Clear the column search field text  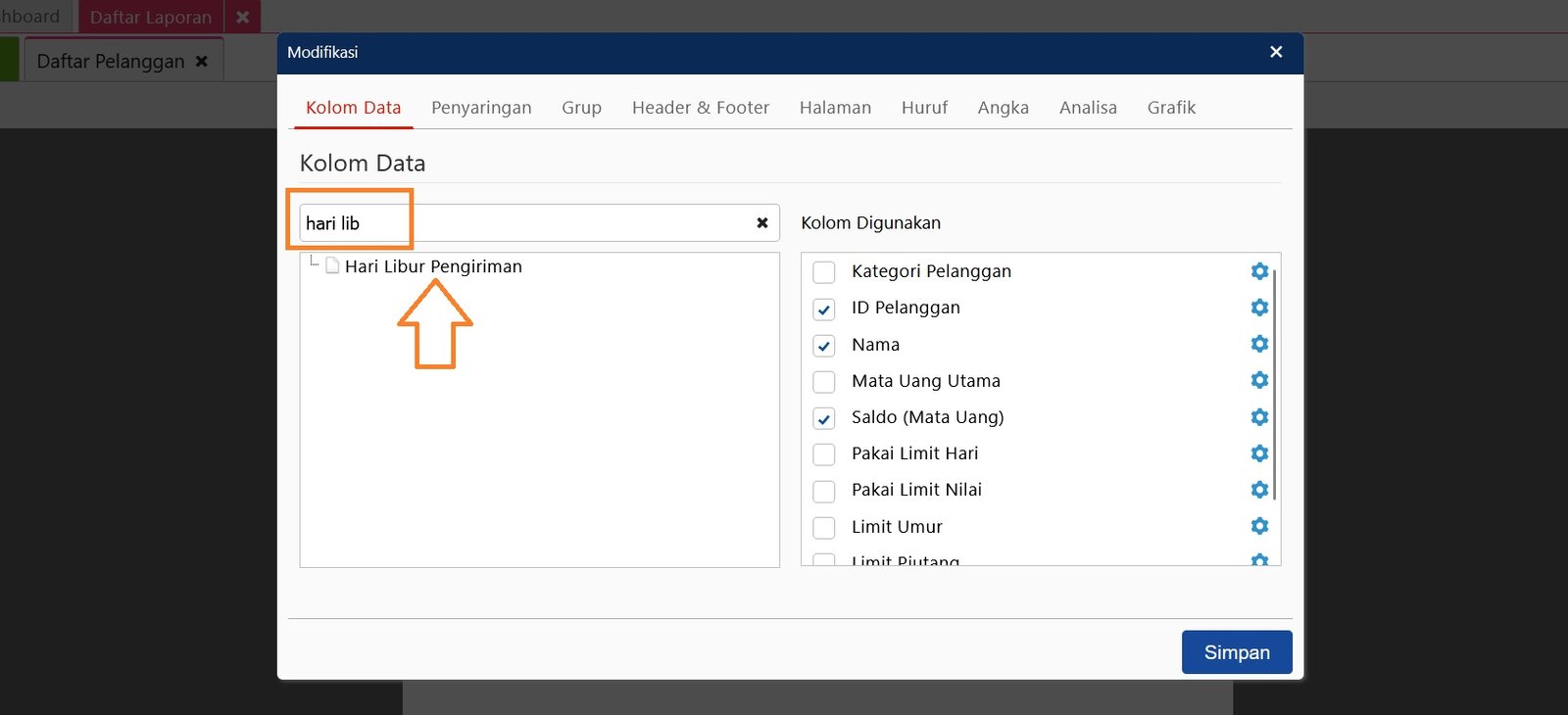[x=761, y=223]
